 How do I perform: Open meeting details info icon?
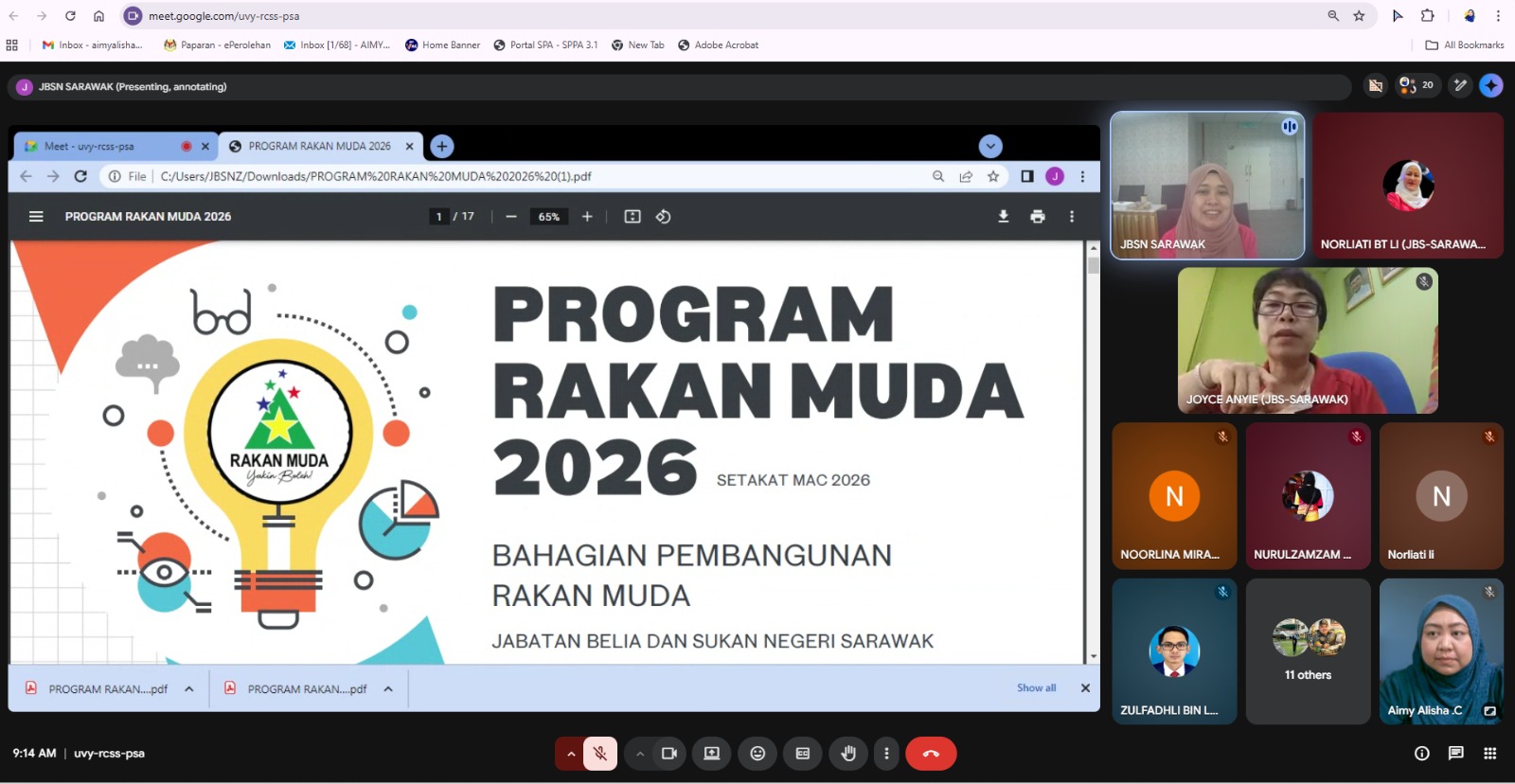coord(1422,754)
